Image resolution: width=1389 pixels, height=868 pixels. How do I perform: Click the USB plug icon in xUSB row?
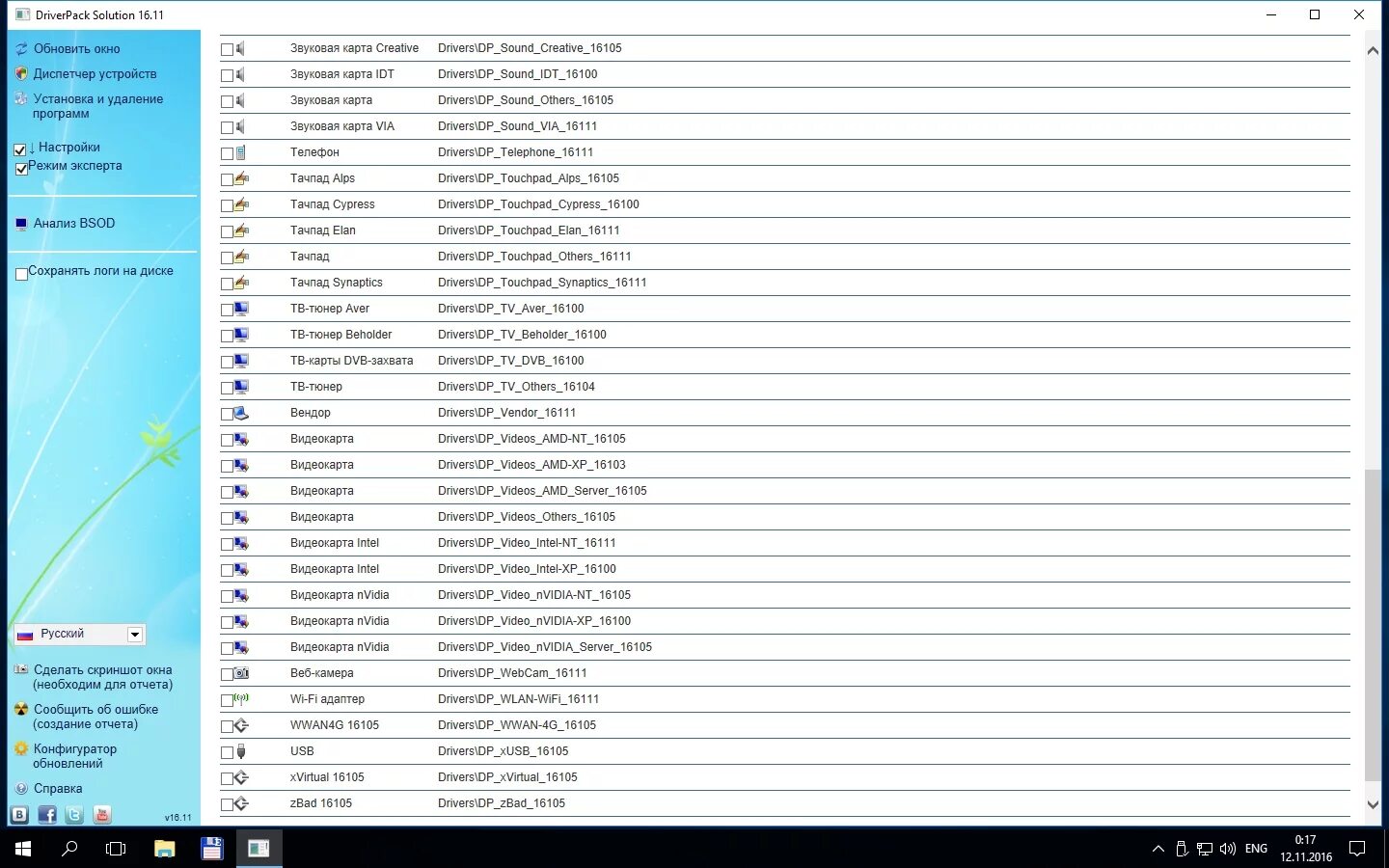tap(241, 751)
